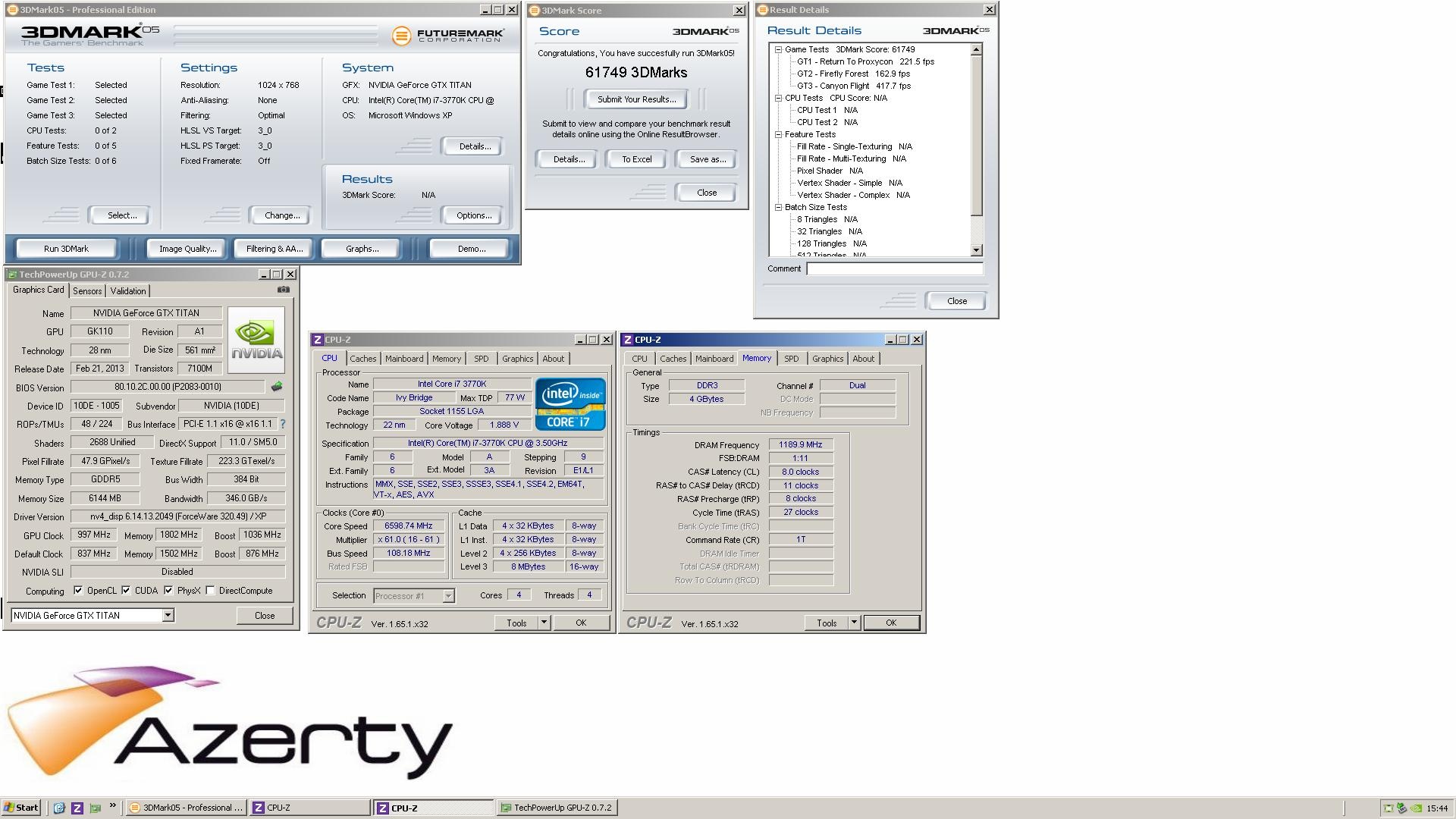Toggle the OpenCL checkbox
Image resolution: width=1456 pixels, height=819 pixels.
pos(78,591)
